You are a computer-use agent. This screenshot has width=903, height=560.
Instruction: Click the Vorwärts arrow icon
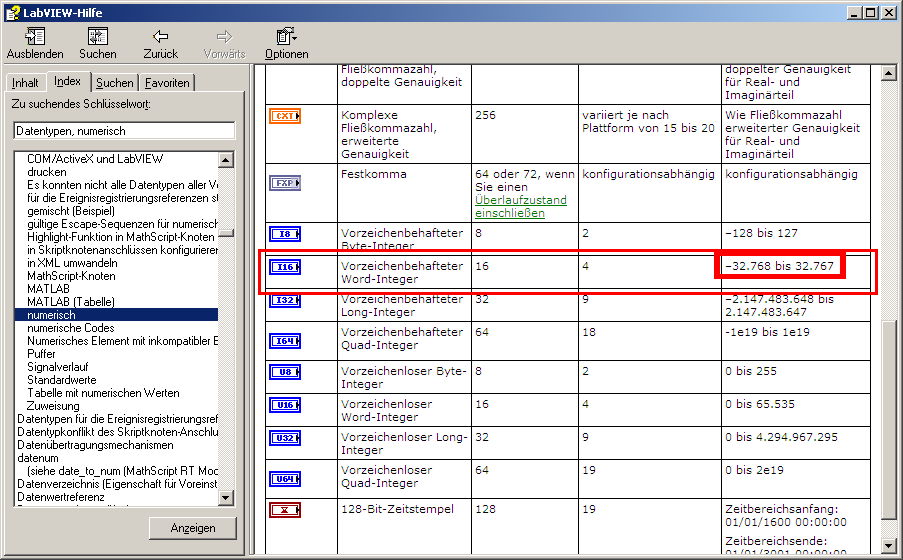[224, 37]
